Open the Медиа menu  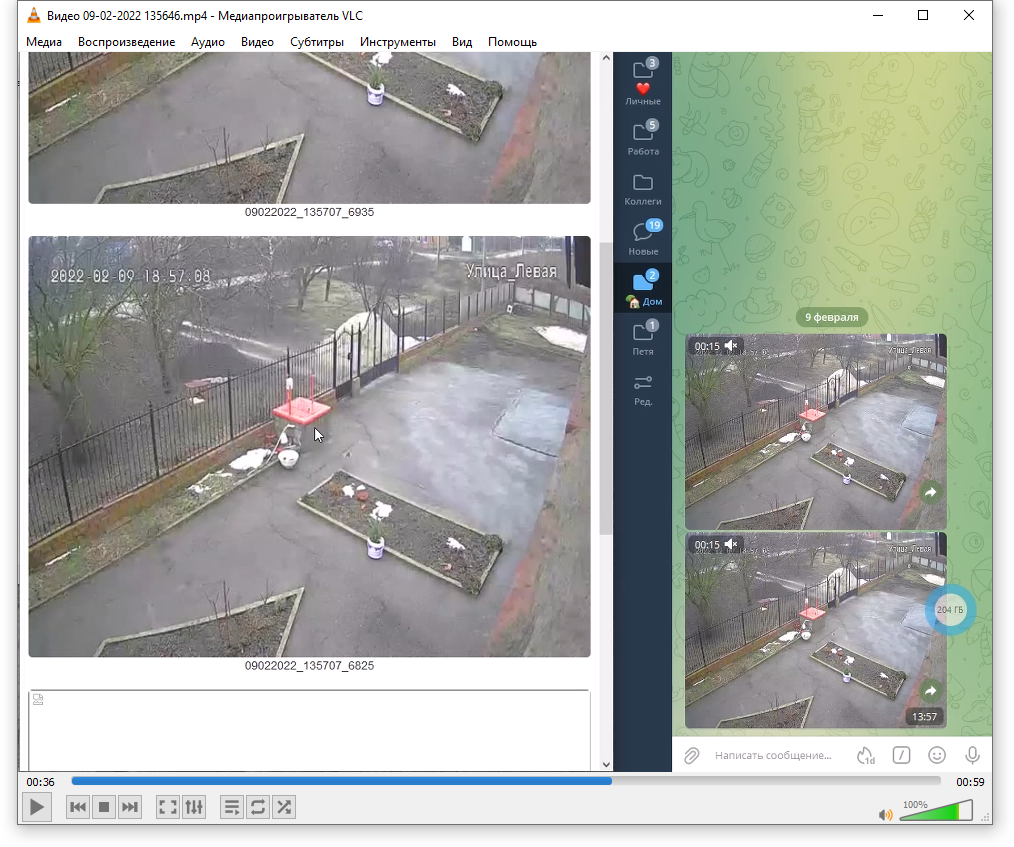(x=44, y=41)
